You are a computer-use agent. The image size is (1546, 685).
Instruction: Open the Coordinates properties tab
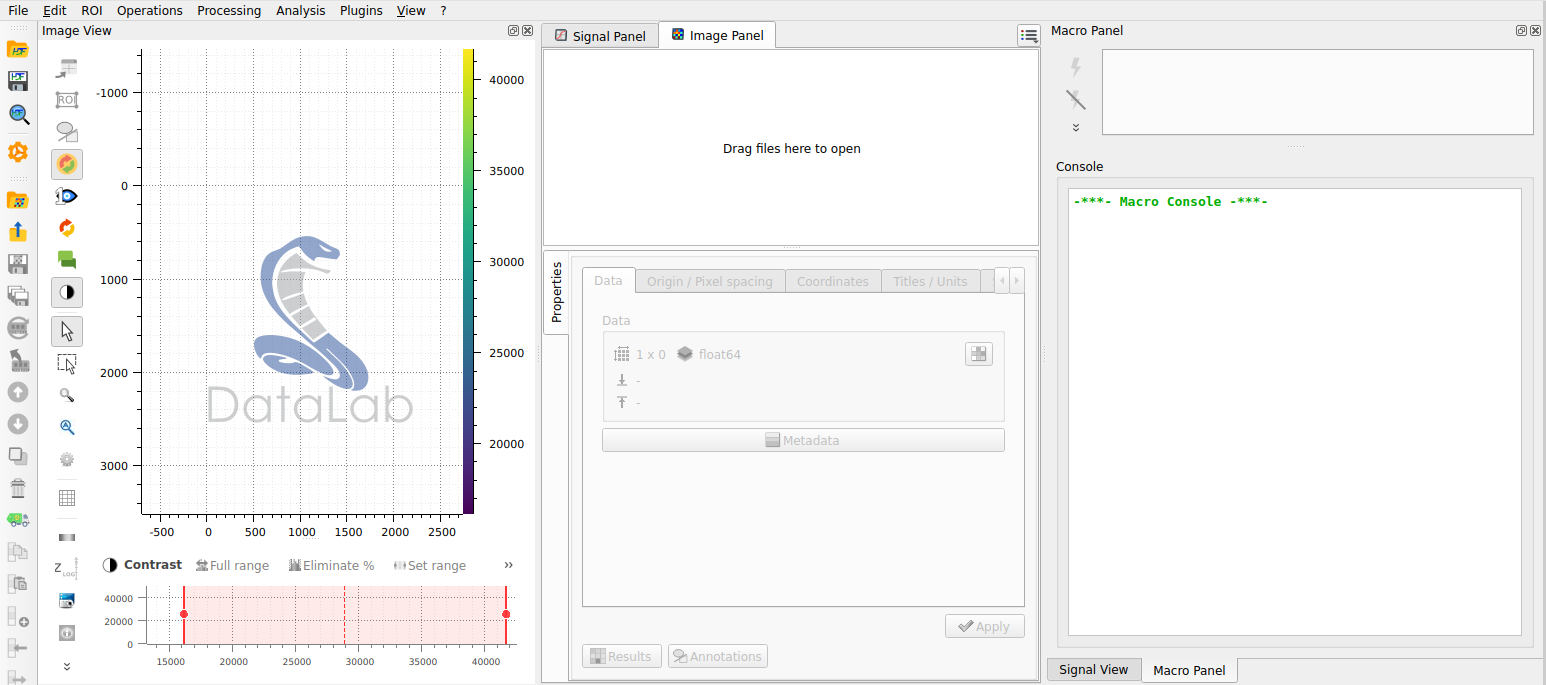832,281
